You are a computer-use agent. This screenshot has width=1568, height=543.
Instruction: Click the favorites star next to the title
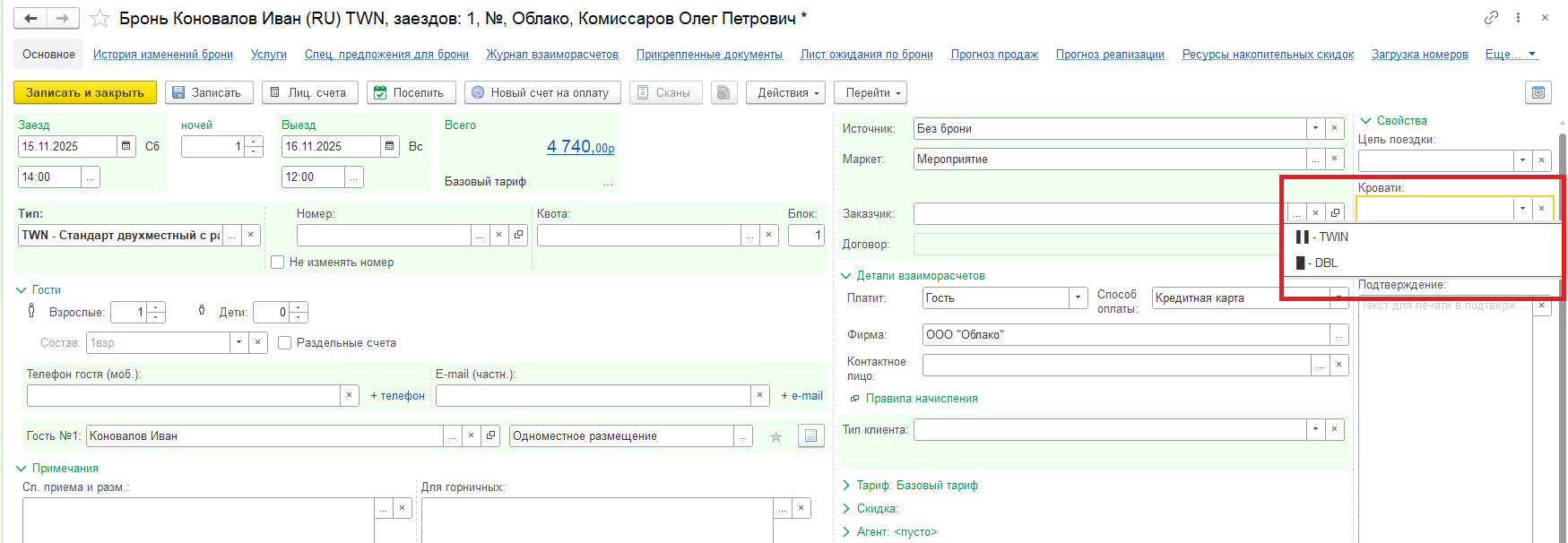[100, 19]
